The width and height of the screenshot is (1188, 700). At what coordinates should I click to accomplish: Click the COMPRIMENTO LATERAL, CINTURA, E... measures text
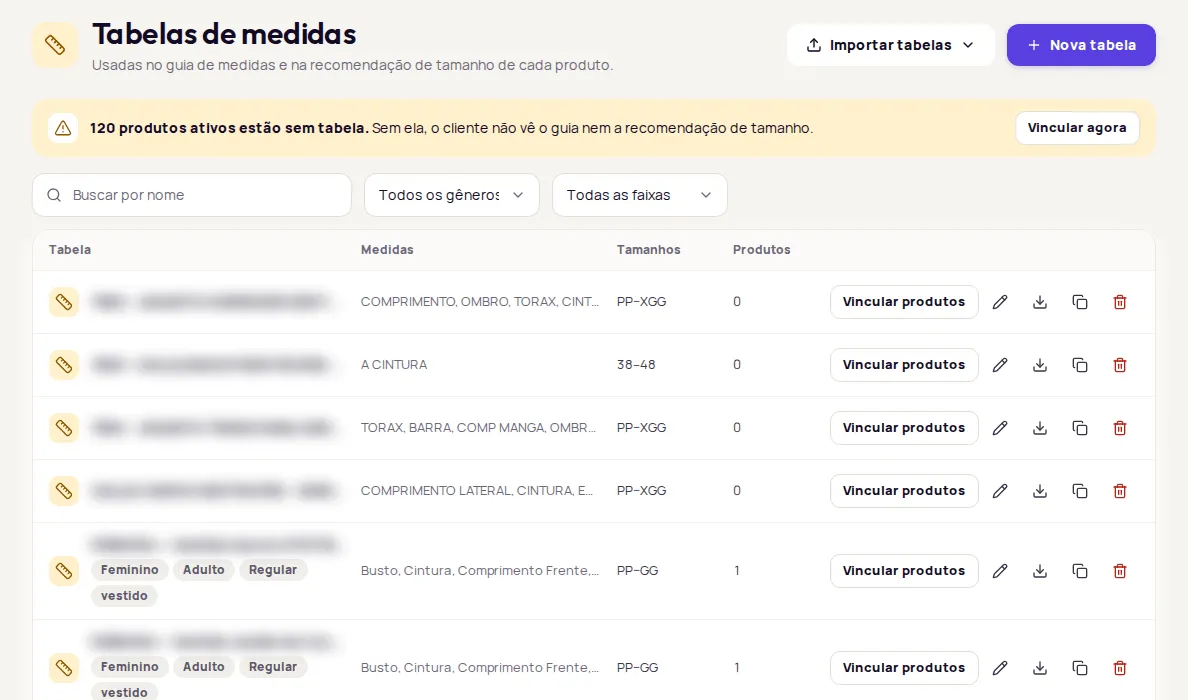coord(477,490)
